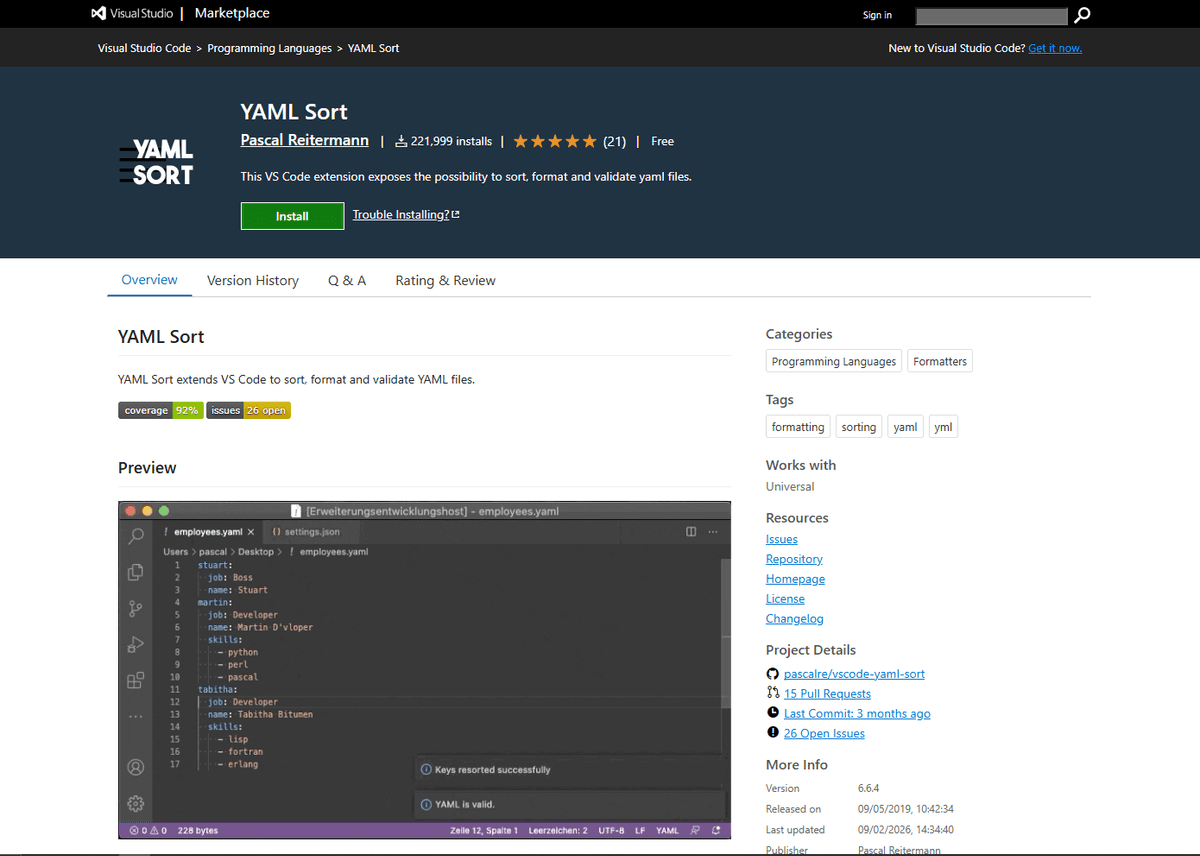Open the Homepage resource link
The width and height of the screenshot is (1200, 856).
pos(795,579)
